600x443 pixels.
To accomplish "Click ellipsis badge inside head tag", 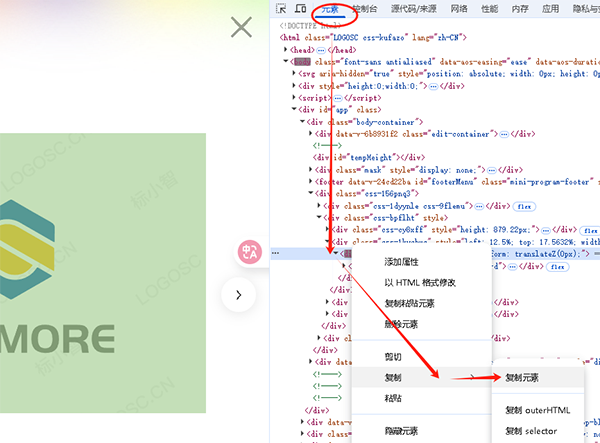I will tap(321, 50).
